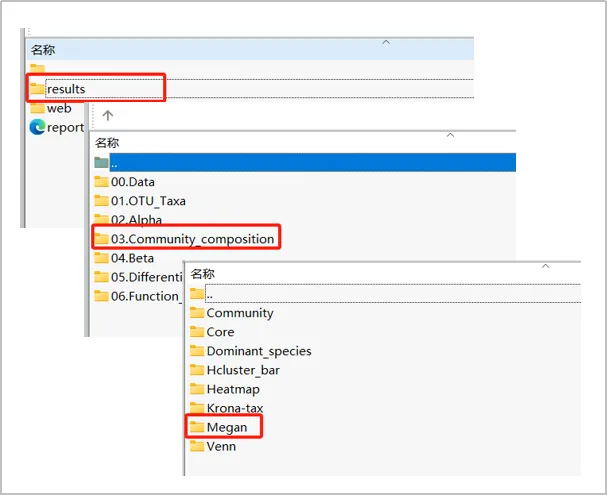The height and width of the screenshot is (495, 607).
Task: Open the Community folder
Action: [240, 313]
